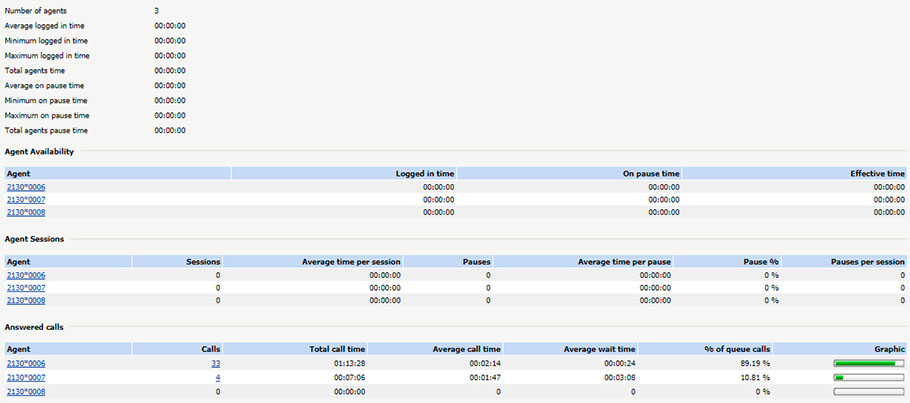Open agent 2130*0008 in Agent Availability table
The width and height of the screenshot is (910, 403).
(x=26, y=212)
